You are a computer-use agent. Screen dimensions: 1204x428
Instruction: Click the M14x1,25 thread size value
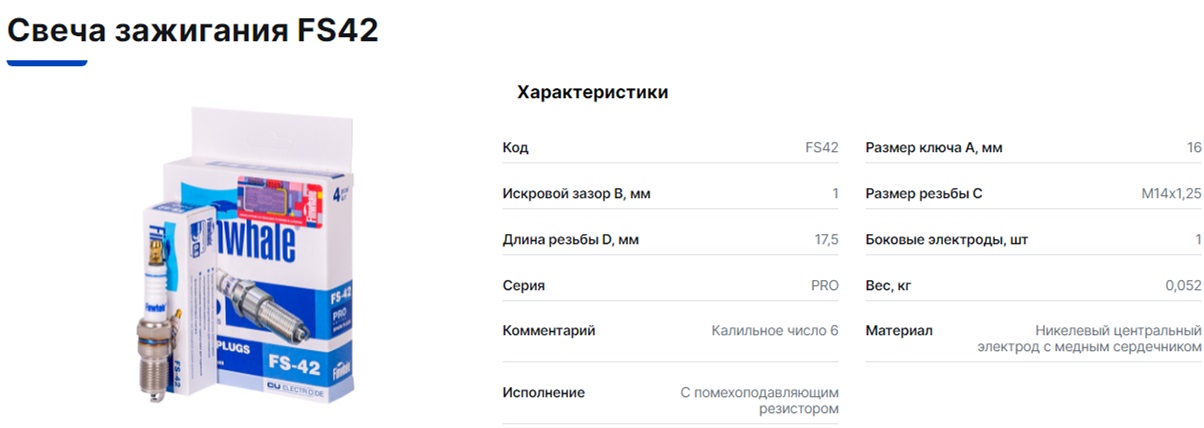click(x=1171, y=194)
